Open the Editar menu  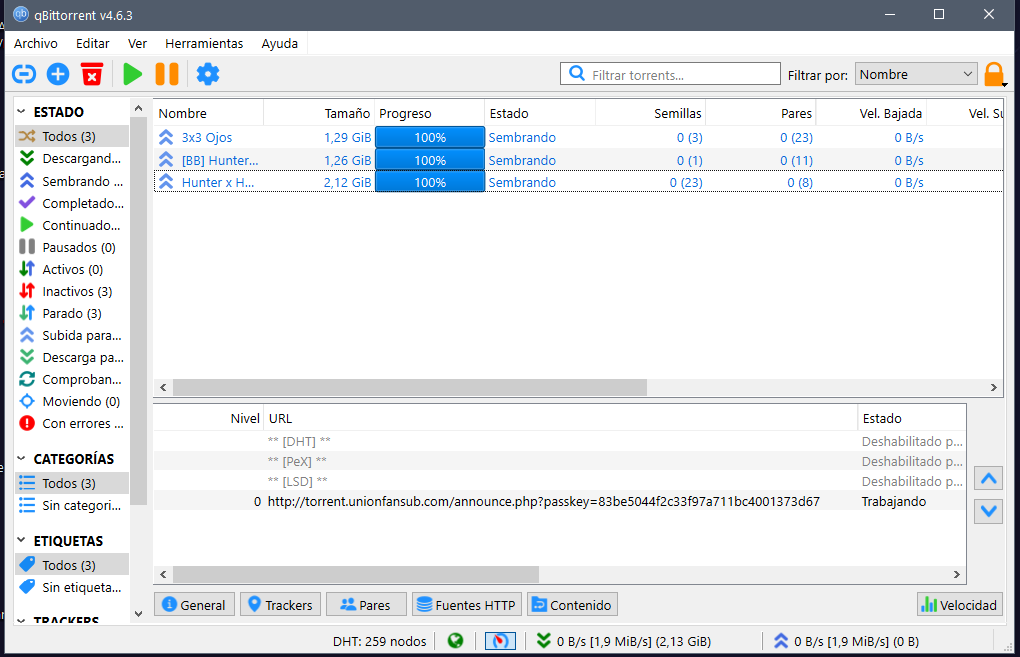tap(92, 44)
